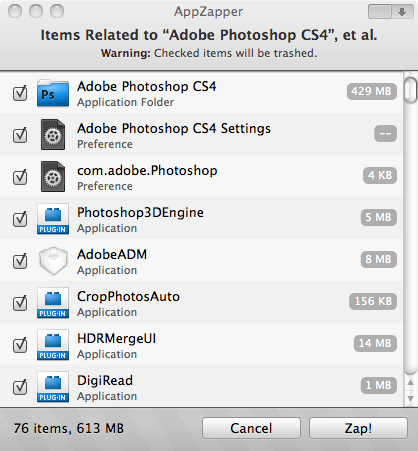Viewport: 418px width, 451px height.
Task: Select the Photoshop3DEngine plug-in icon
Action: pos(53,219)
